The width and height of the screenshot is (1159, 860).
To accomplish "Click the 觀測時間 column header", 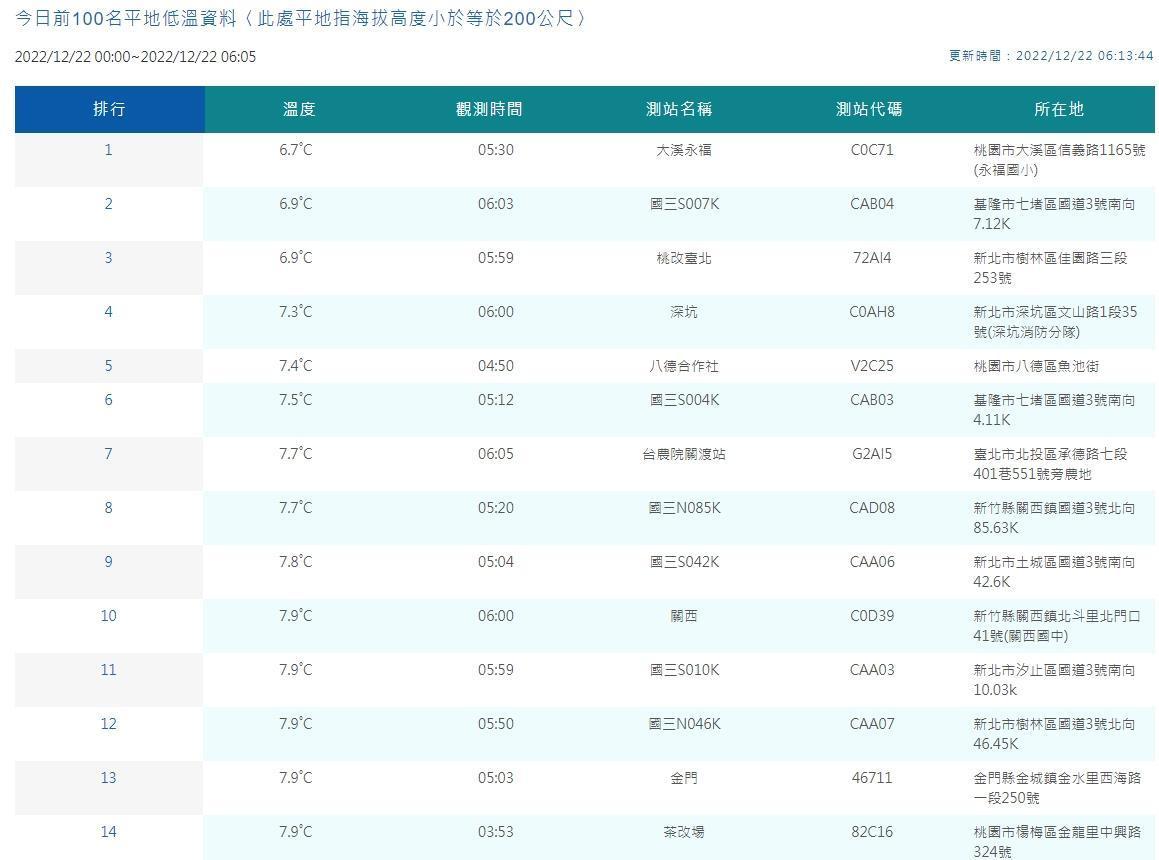I will pos(489,109).
